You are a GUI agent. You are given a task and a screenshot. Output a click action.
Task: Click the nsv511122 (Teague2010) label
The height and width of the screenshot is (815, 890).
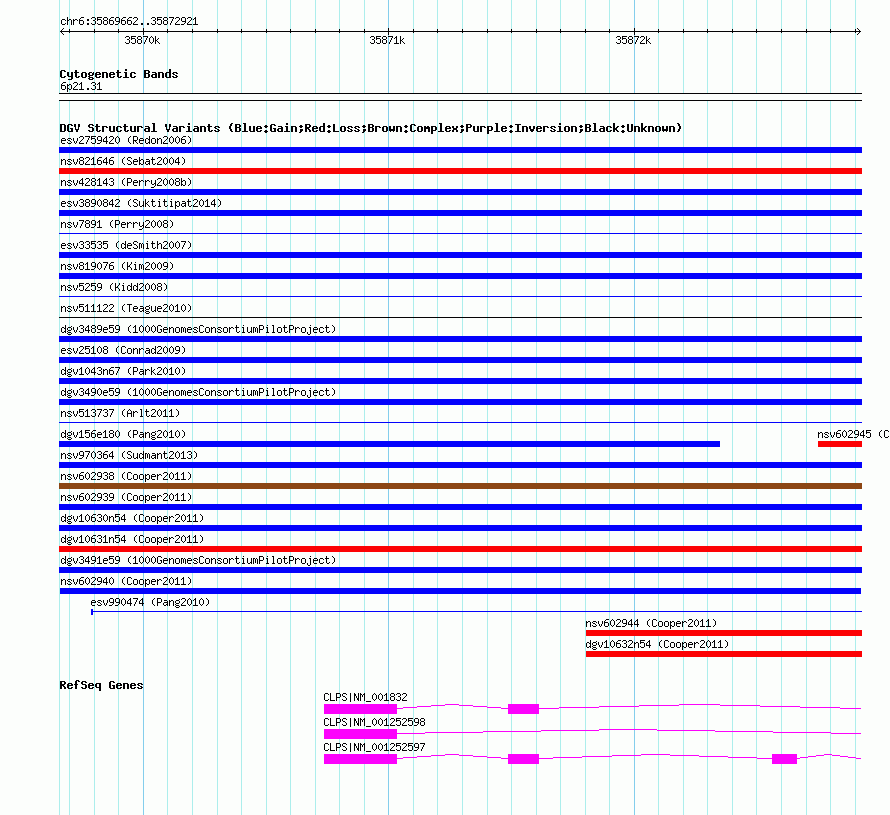click(x=126, y=308)
